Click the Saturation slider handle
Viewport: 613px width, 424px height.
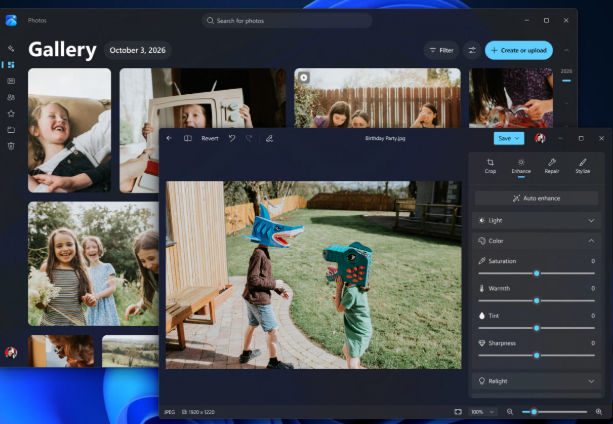(537, 273)
